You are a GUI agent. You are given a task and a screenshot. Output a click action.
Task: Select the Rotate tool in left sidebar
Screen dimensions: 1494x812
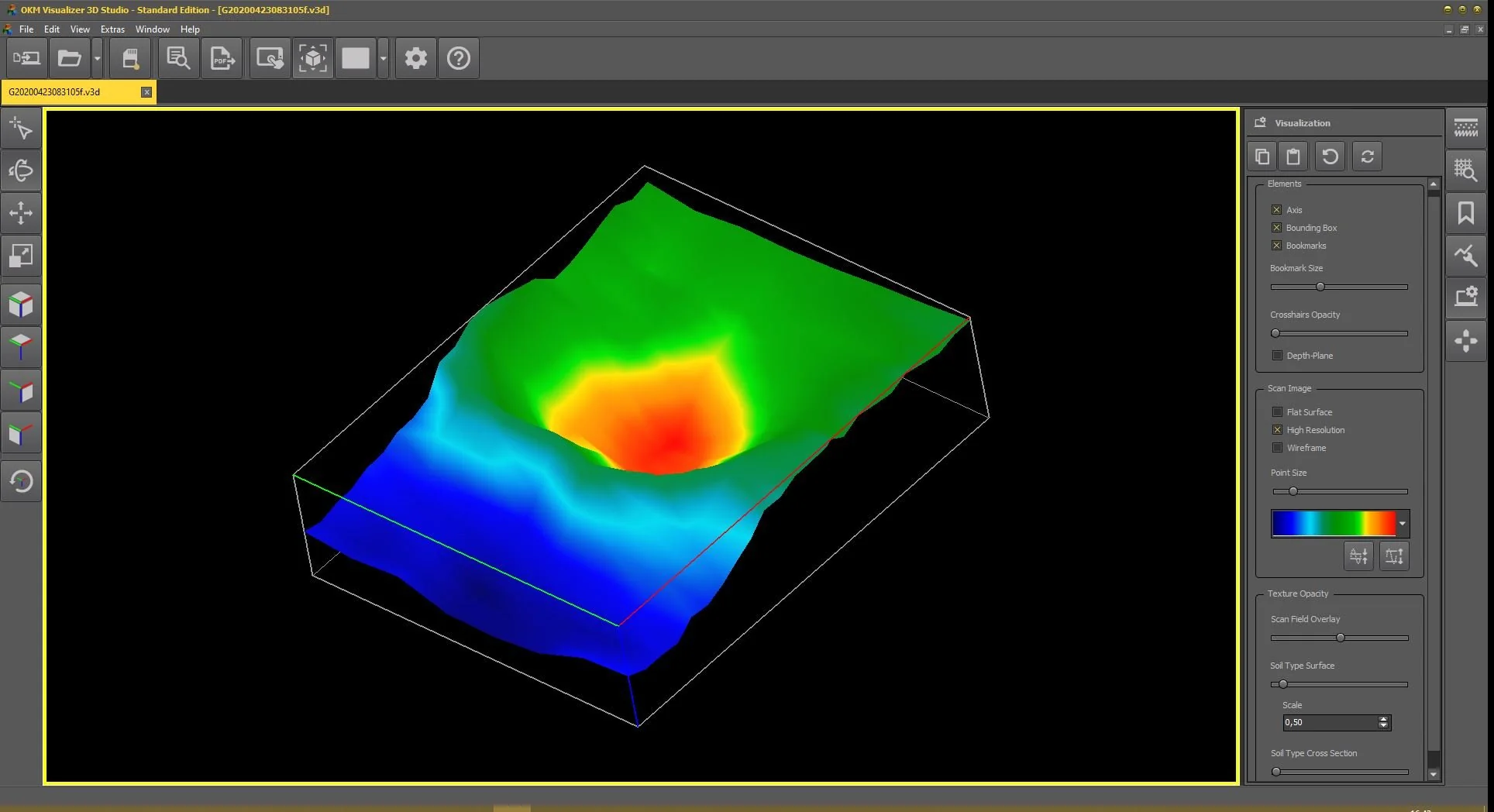click(x=21, y=170)
